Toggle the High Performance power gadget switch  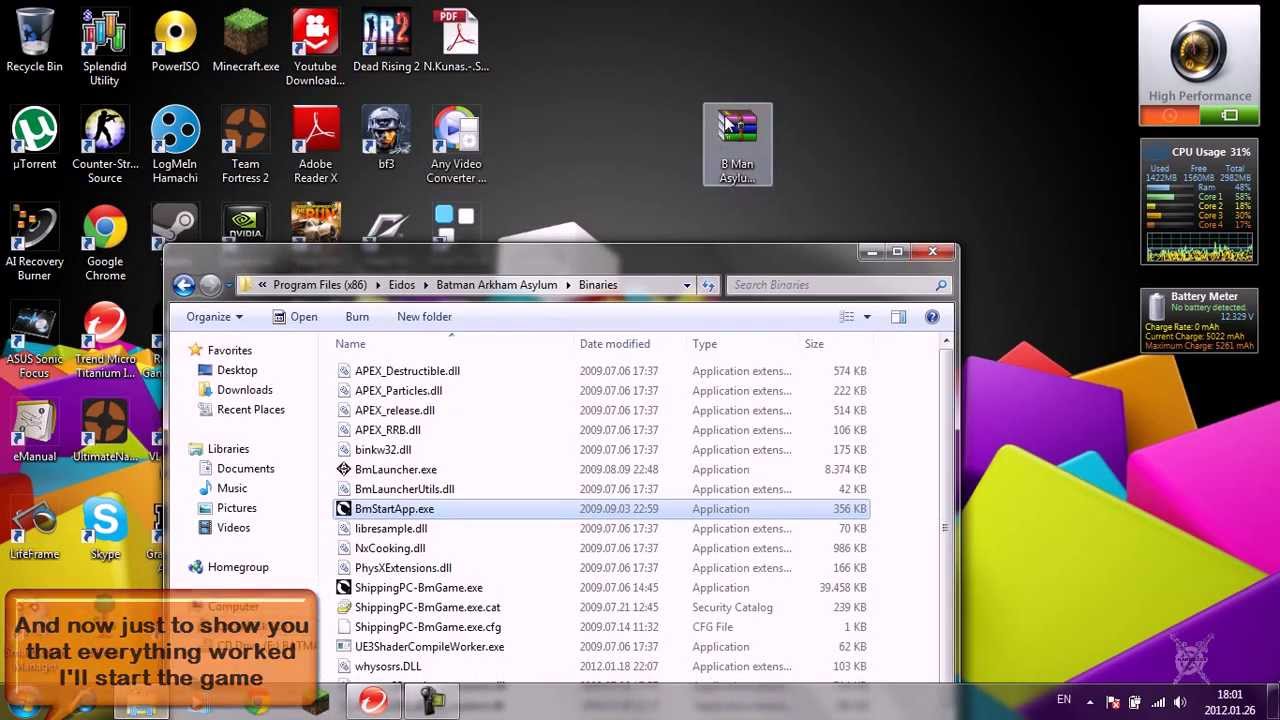point(1199,116)
